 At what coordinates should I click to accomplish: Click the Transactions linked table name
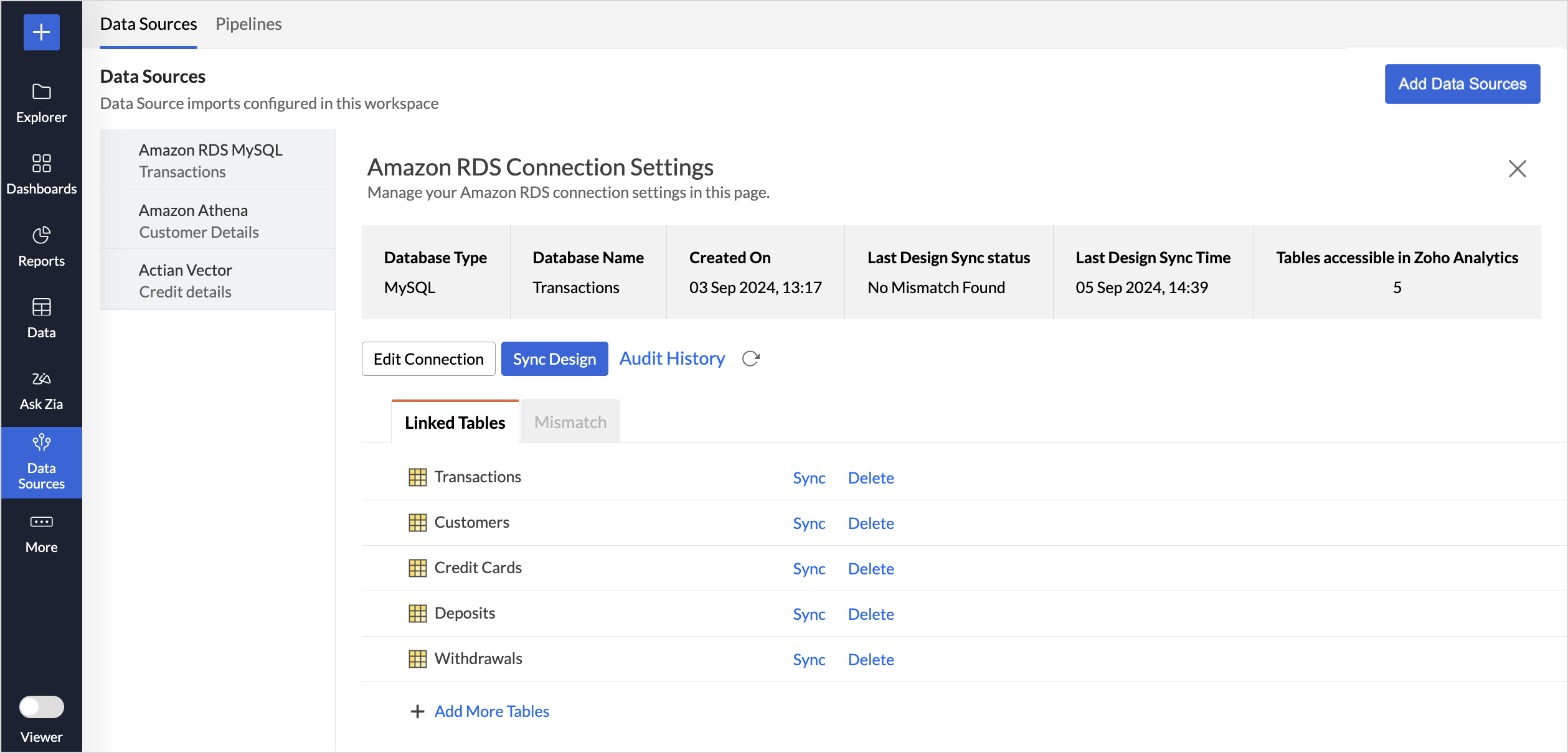point(478,477)
